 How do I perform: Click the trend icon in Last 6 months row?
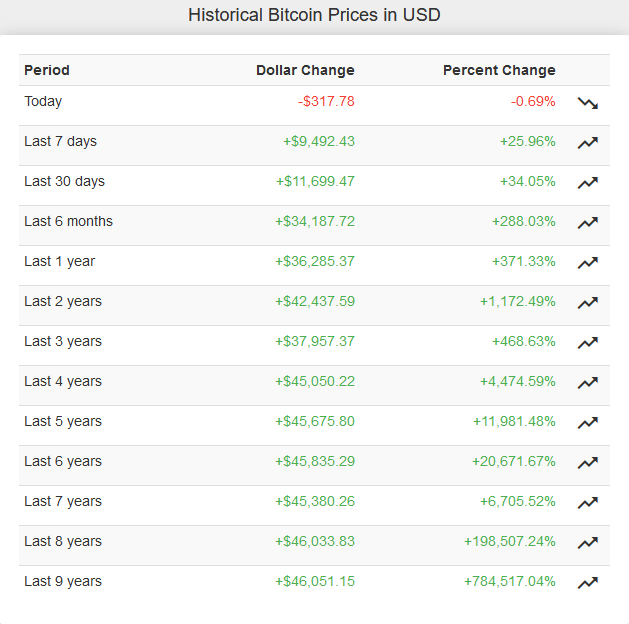tap(588, 223)
